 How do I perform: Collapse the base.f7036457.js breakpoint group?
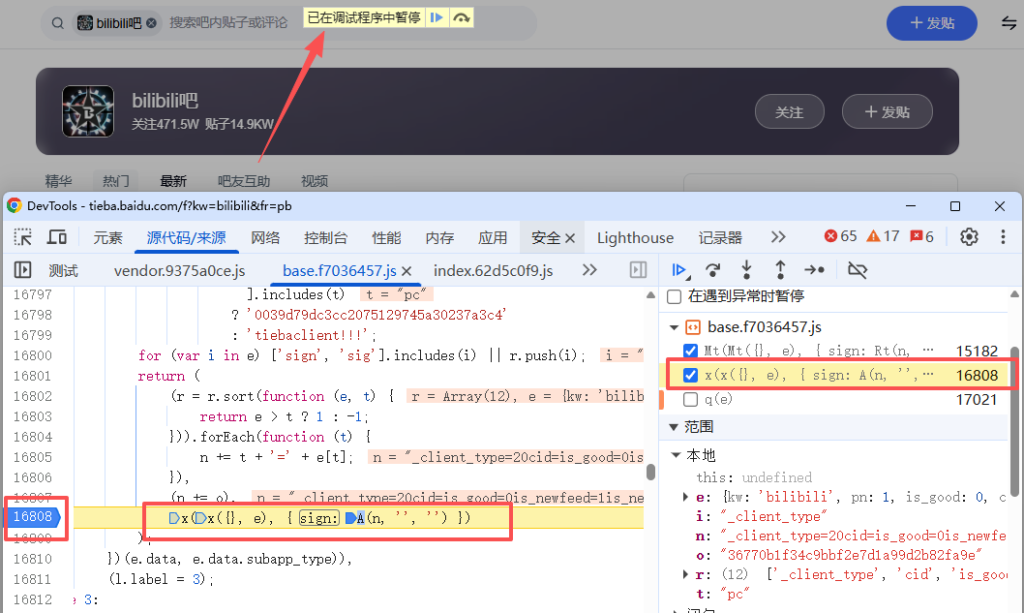(x=674, y=327)
